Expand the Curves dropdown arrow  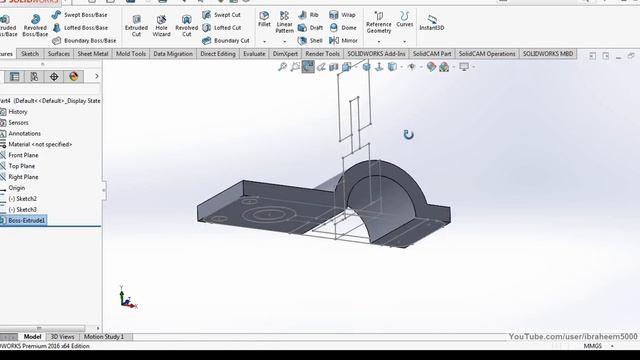(x=404, y=42)
